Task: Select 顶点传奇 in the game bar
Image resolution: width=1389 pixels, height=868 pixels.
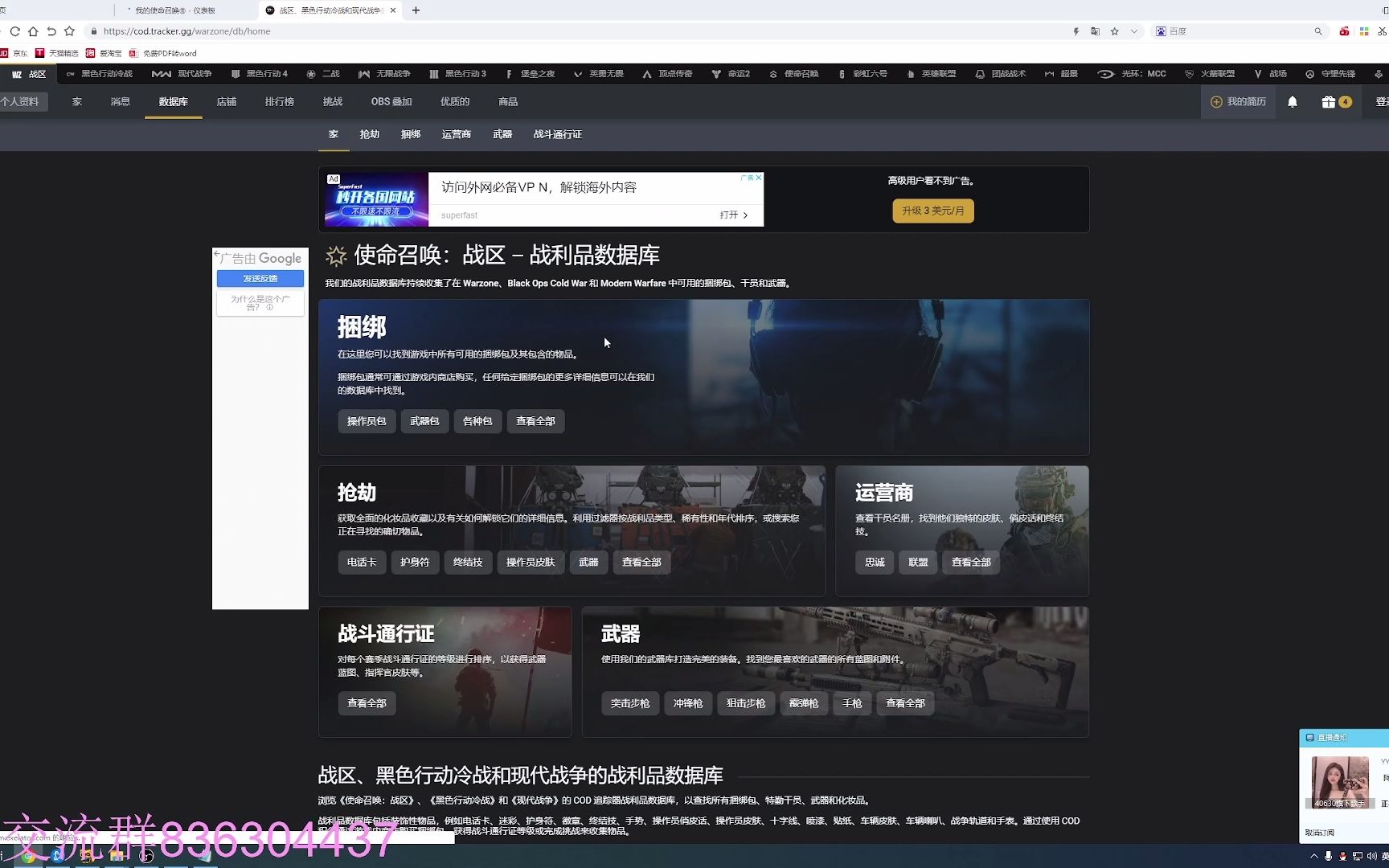Action: click(x=668, y=74)
